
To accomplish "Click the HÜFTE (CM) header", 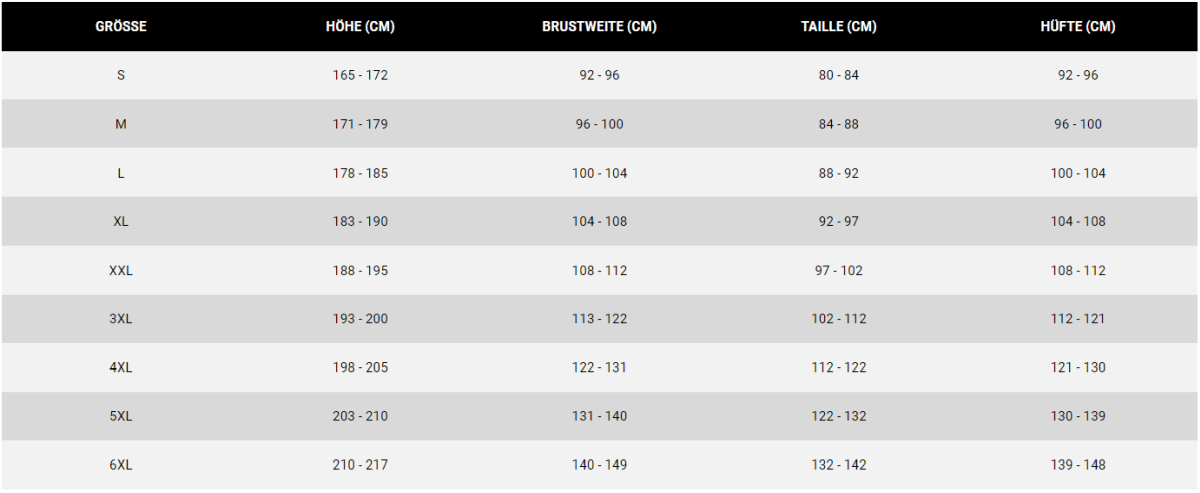I will 1078,27.
